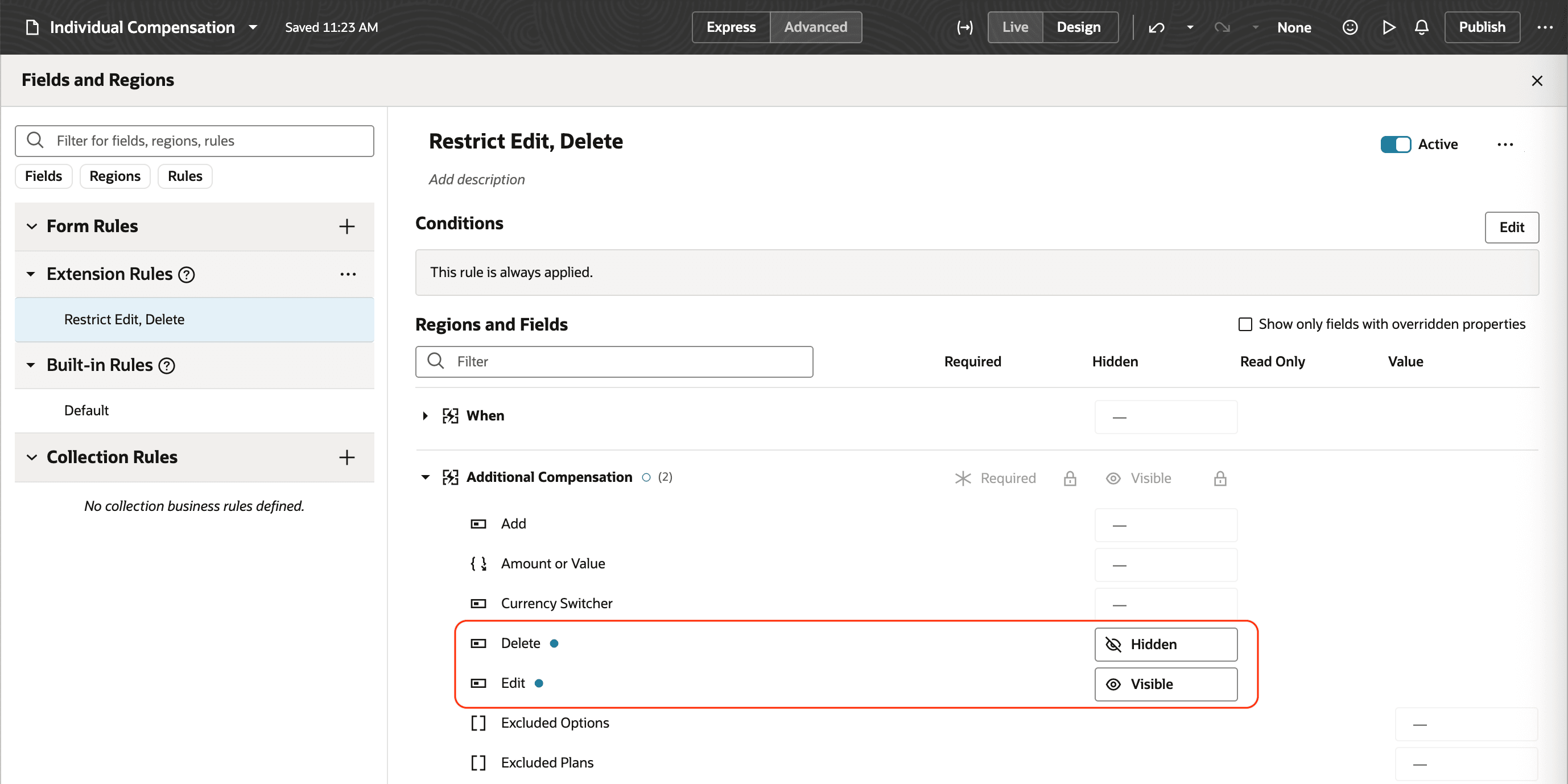
Task: Enable Show only fields with overridden properties
Action: tap(1245, 324)
